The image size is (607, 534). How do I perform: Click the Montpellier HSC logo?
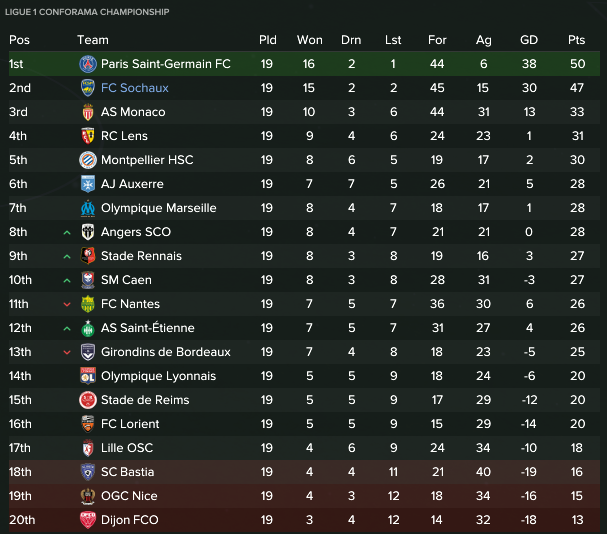(88, 160)
